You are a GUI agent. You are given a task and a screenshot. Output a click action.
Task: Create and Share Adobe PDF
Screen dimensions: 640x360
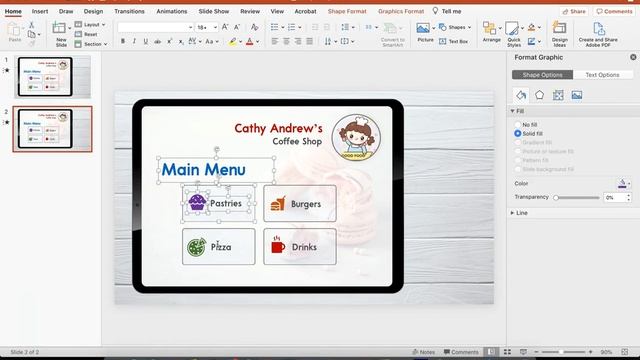coord(598,34)
